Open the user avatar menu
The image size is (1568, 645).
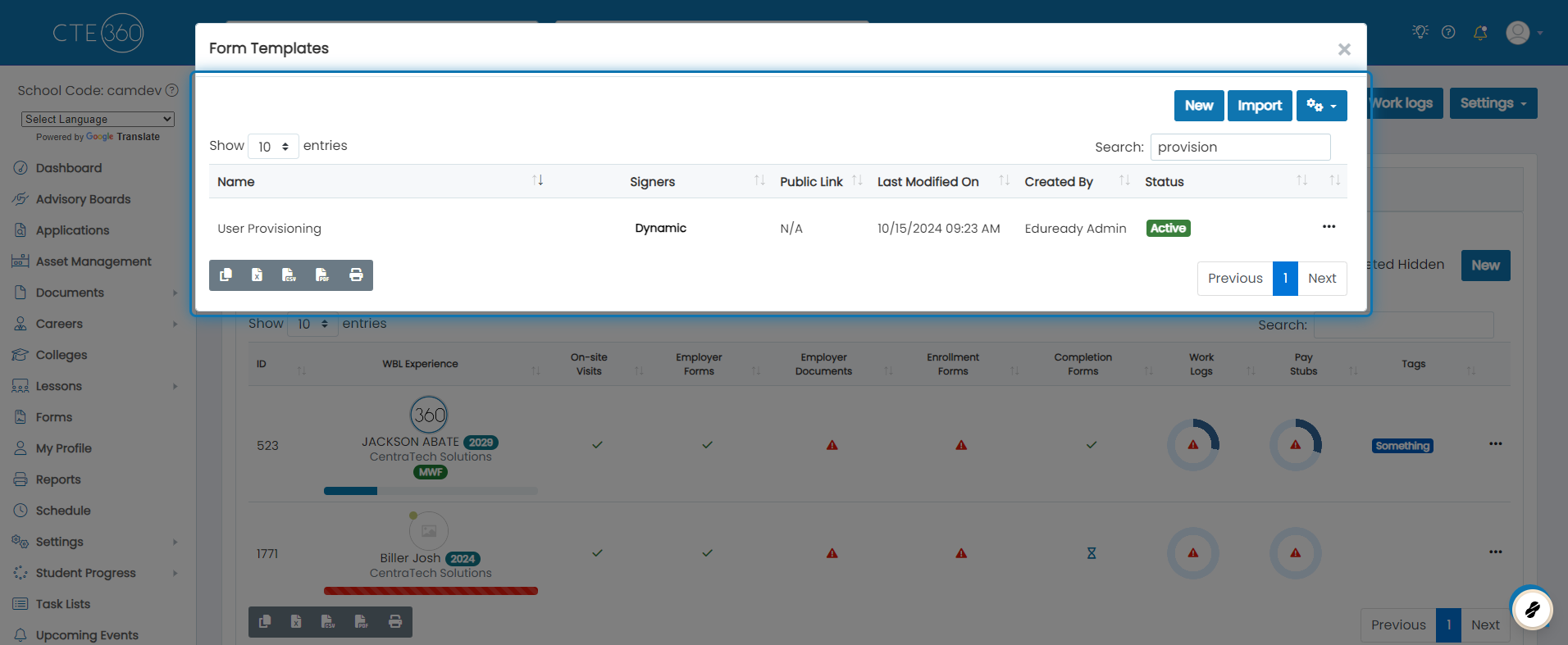pos(1524,33)
